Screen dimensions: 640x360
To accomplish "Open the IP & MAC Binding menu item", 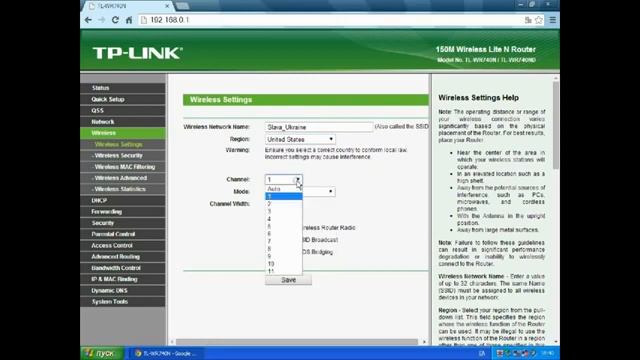I will click(123, 279).
